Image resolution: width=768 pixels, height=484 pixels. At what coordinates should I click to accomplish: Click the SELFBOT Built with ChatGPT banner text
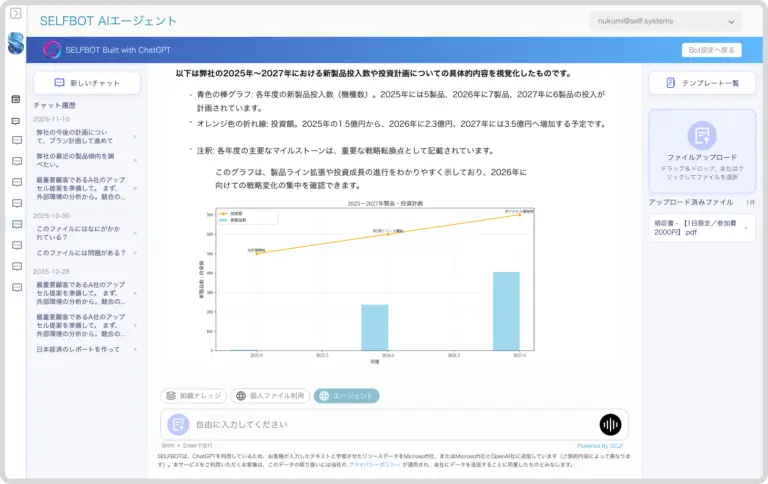pyautogui.click(x=118, y=50)
